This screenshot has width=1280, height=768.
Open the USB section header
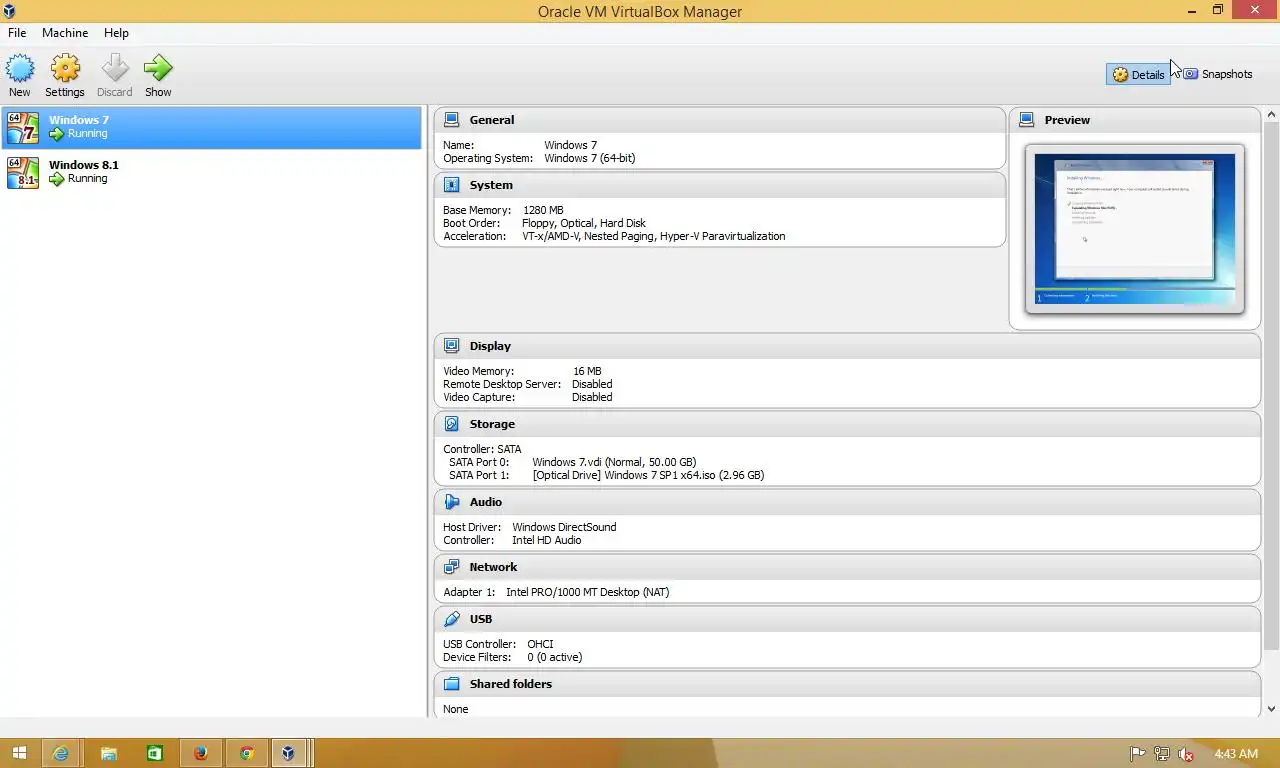click(x=847, y=619)
